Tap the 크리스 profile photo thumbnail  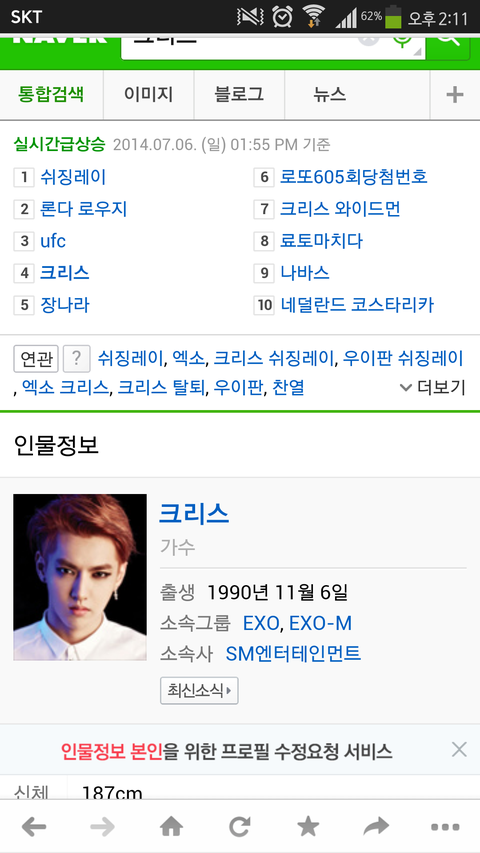coord(80,577)
